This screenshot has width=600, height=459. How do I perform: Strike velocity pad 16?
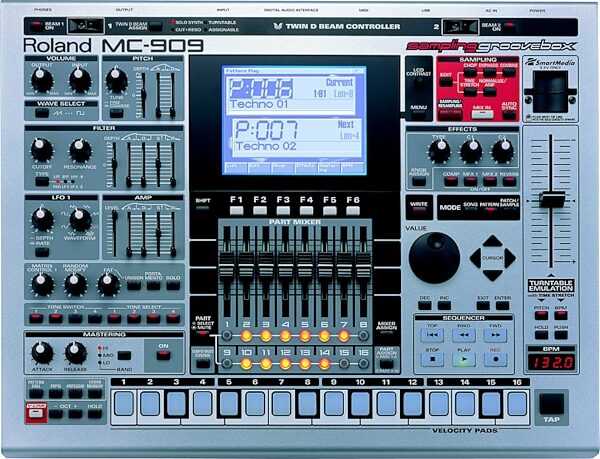click(517, 403)
